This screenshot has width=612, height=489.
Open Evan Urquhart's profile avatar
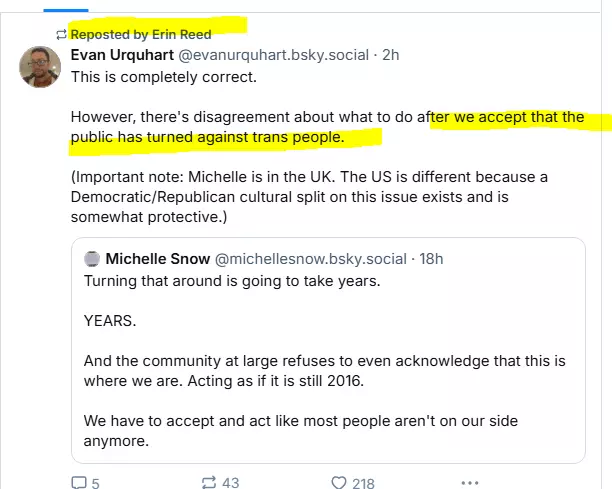pyautogui.click(x=41, y=66)
